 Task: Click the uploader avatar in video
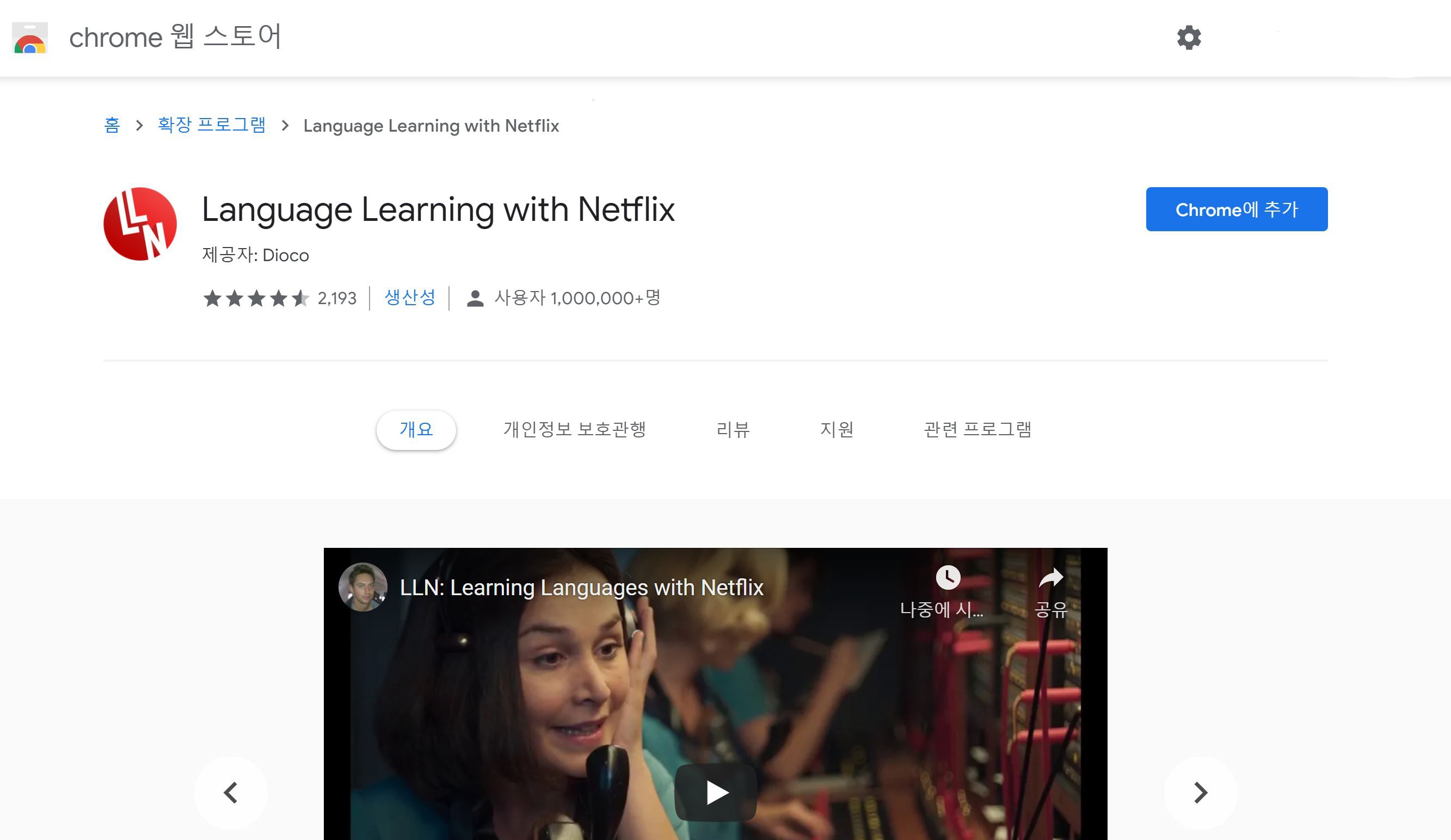click(362, 586)
